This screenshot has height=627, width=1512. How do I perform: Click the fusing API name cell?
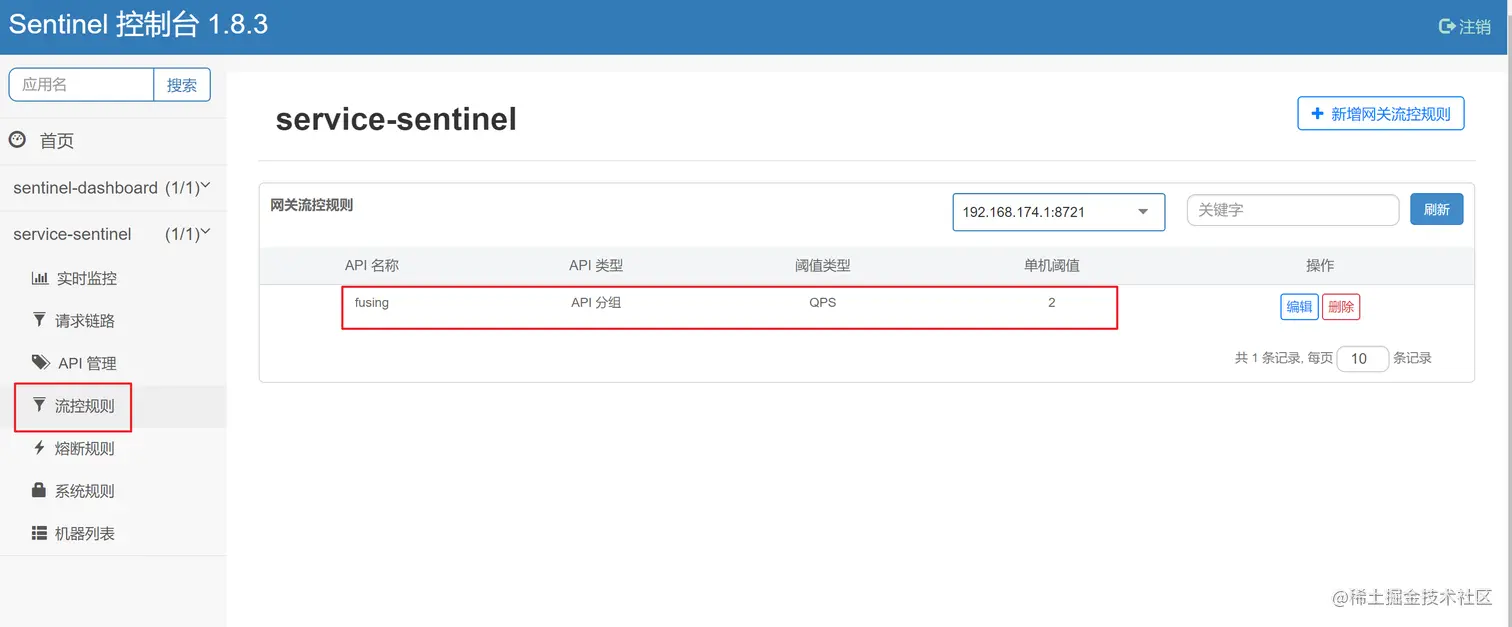pos(372,302)
